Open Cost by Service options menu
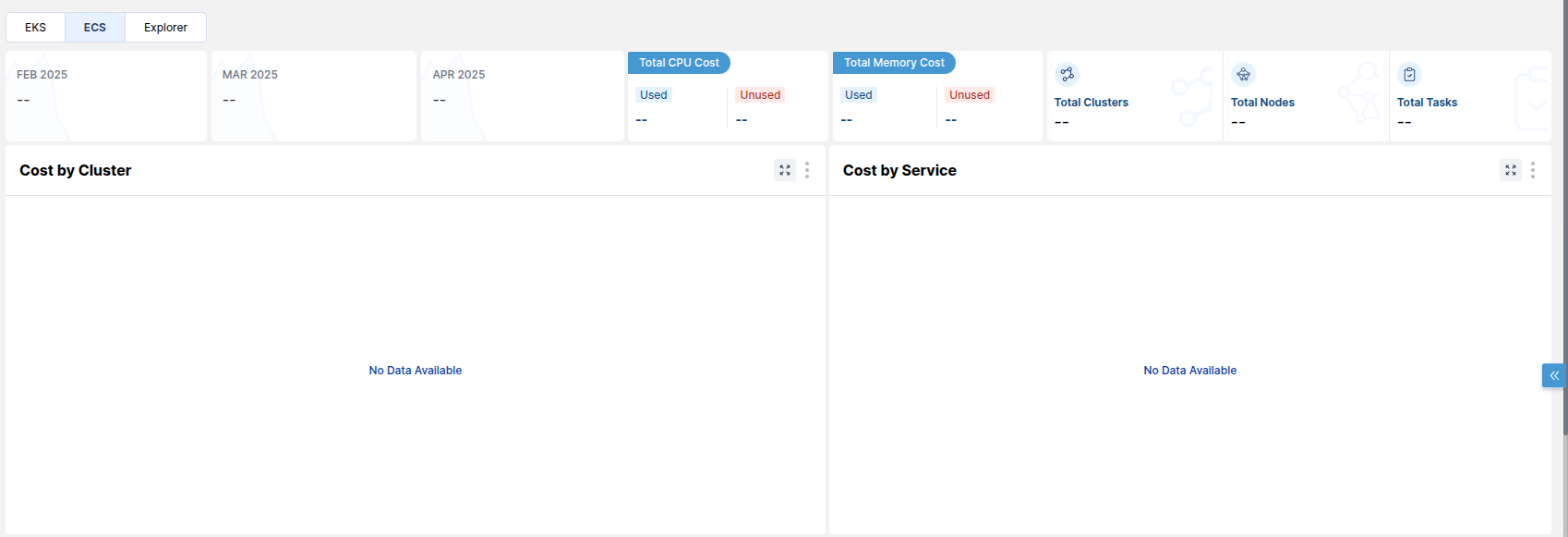This screenshot has width=1568, height=537. click(1533, 170)
